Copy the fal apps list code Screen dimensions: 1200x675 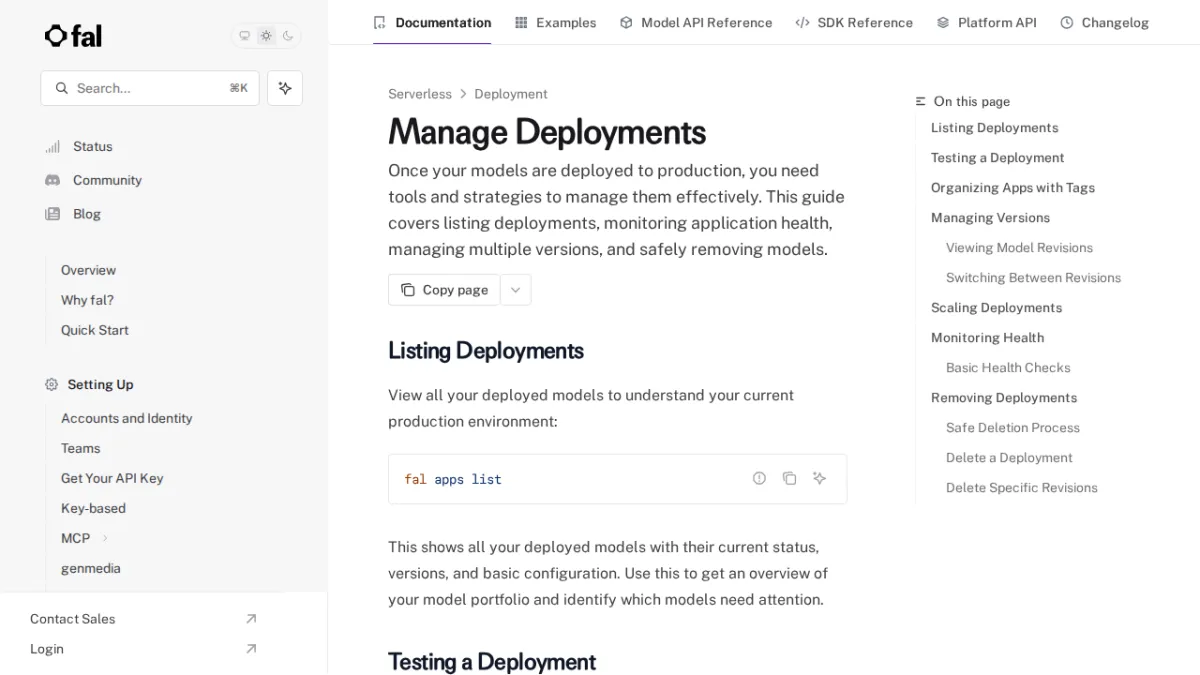tap(789, 478)
